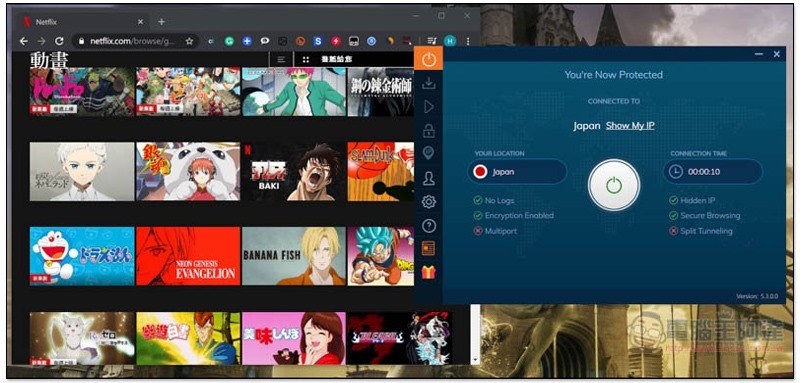Bookmark the page with the star icon
This screenshot has height=383, width=800.
(189, 41)
